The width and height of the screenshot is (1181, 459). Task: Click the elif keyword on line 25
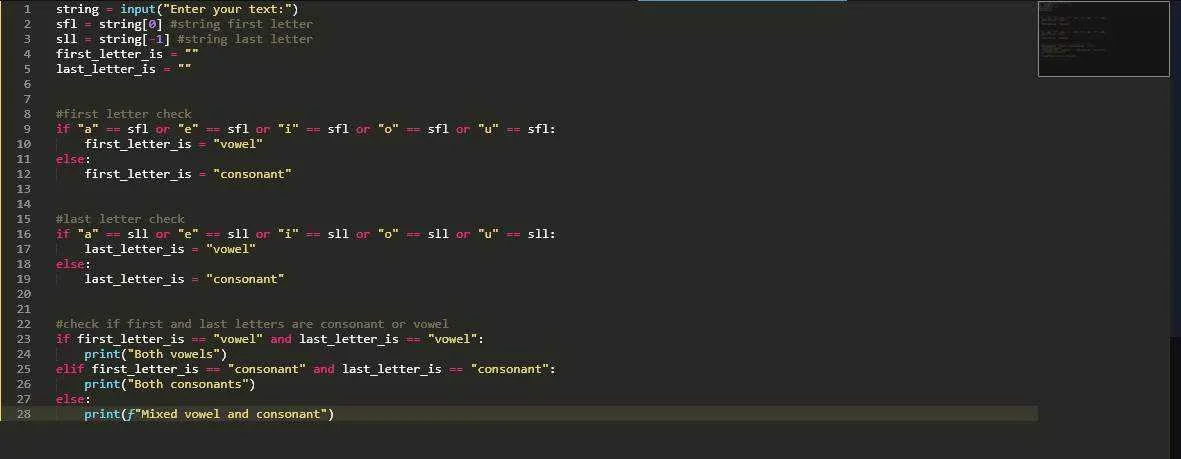coord(70,369)
